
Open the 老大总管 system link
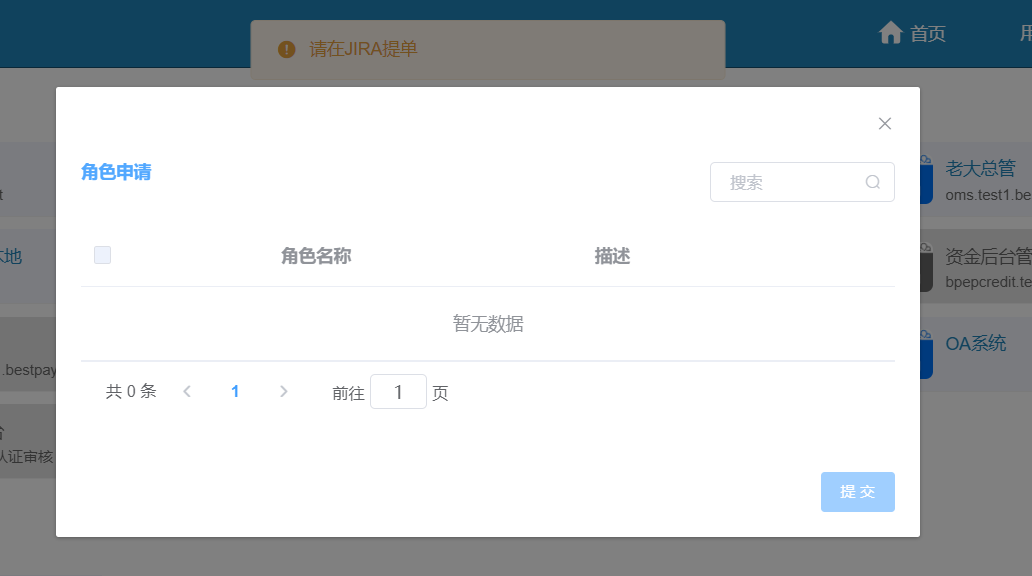coord(979,167)
